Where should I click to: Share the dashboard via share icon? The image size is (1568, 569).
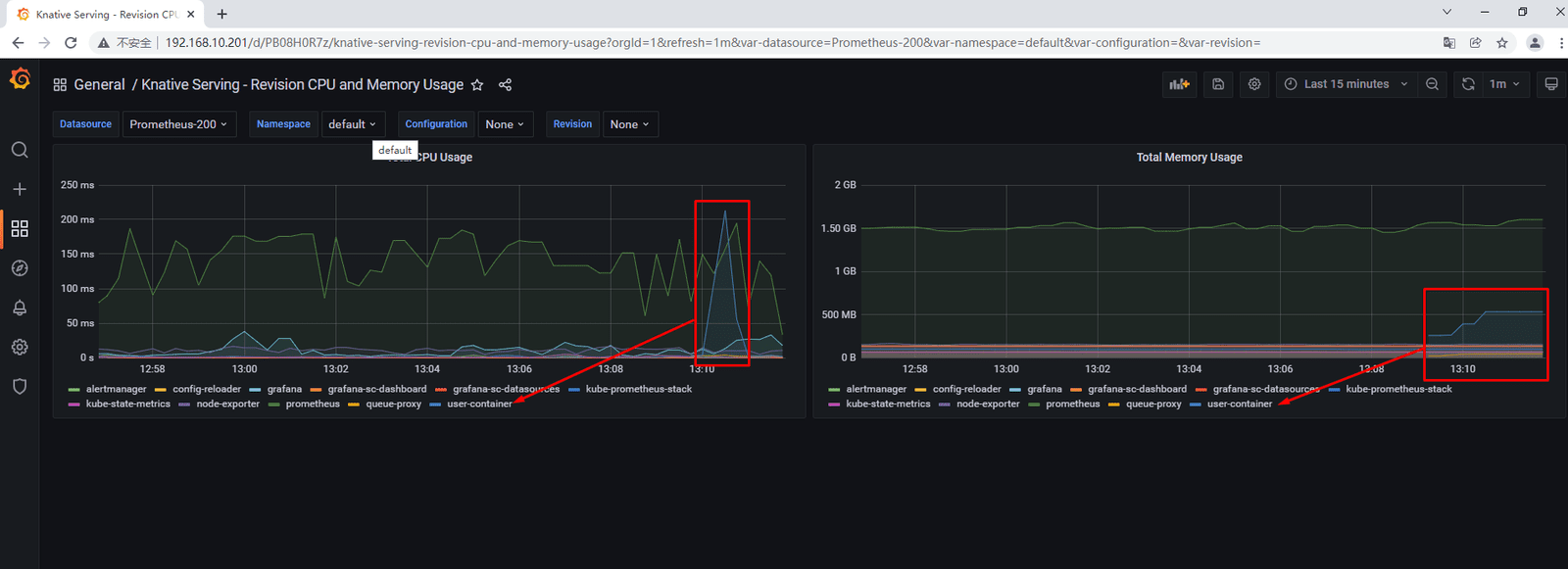tap(505, 85)
